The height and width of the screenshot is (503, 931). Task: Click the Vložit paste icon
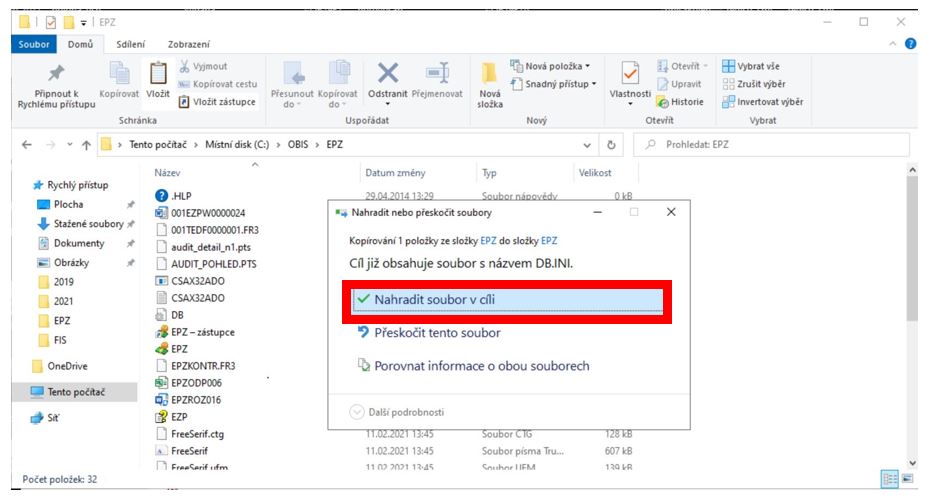[157, 75]
